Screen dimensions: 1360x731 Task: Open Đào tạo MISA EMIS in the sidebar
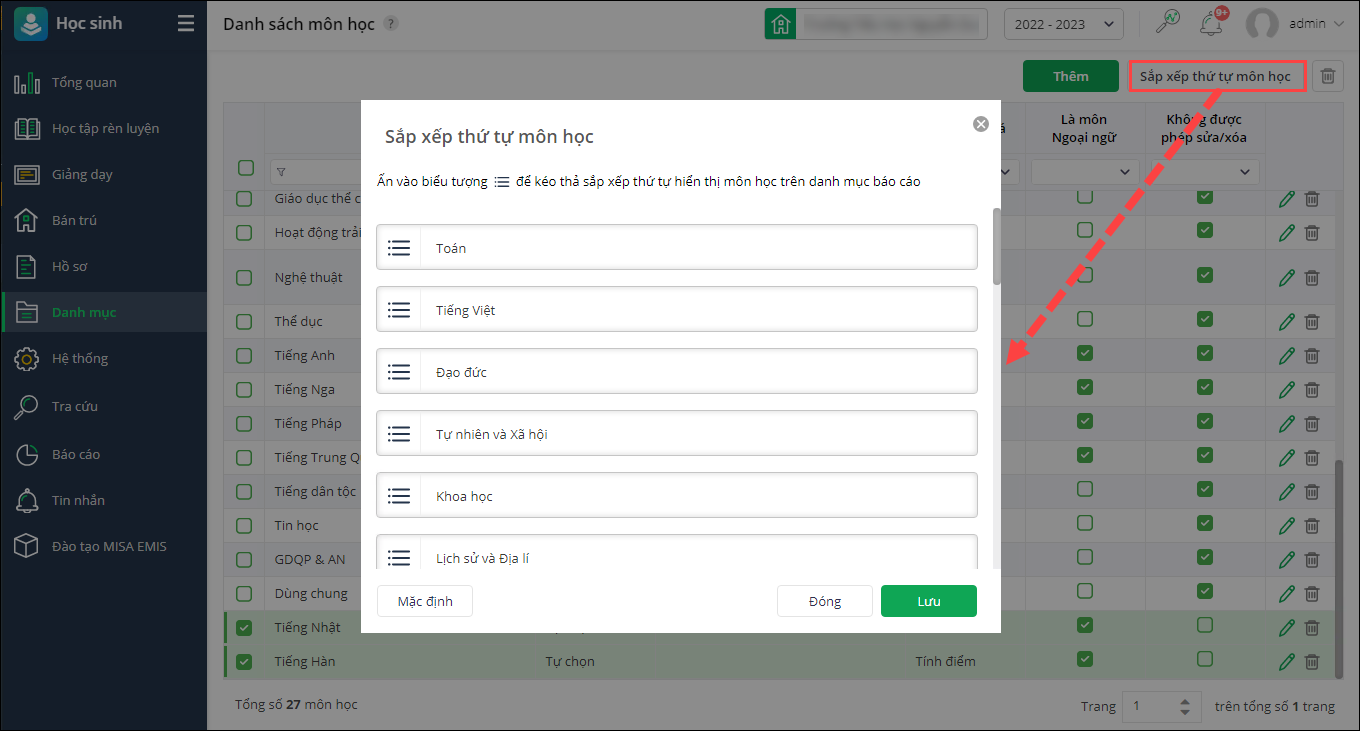[x=104, y=546]
